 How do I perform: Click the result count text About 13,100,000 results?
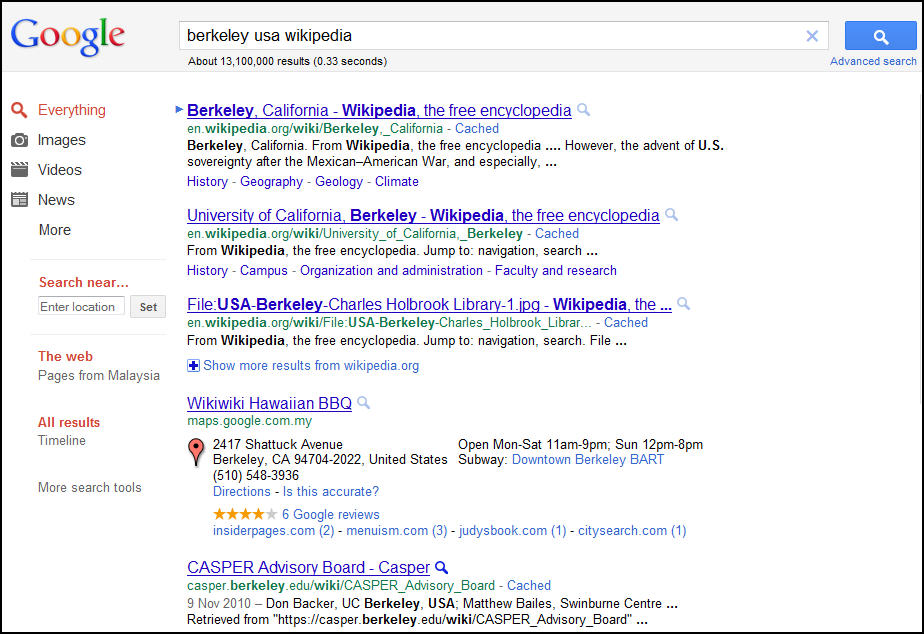coord(288,61)
